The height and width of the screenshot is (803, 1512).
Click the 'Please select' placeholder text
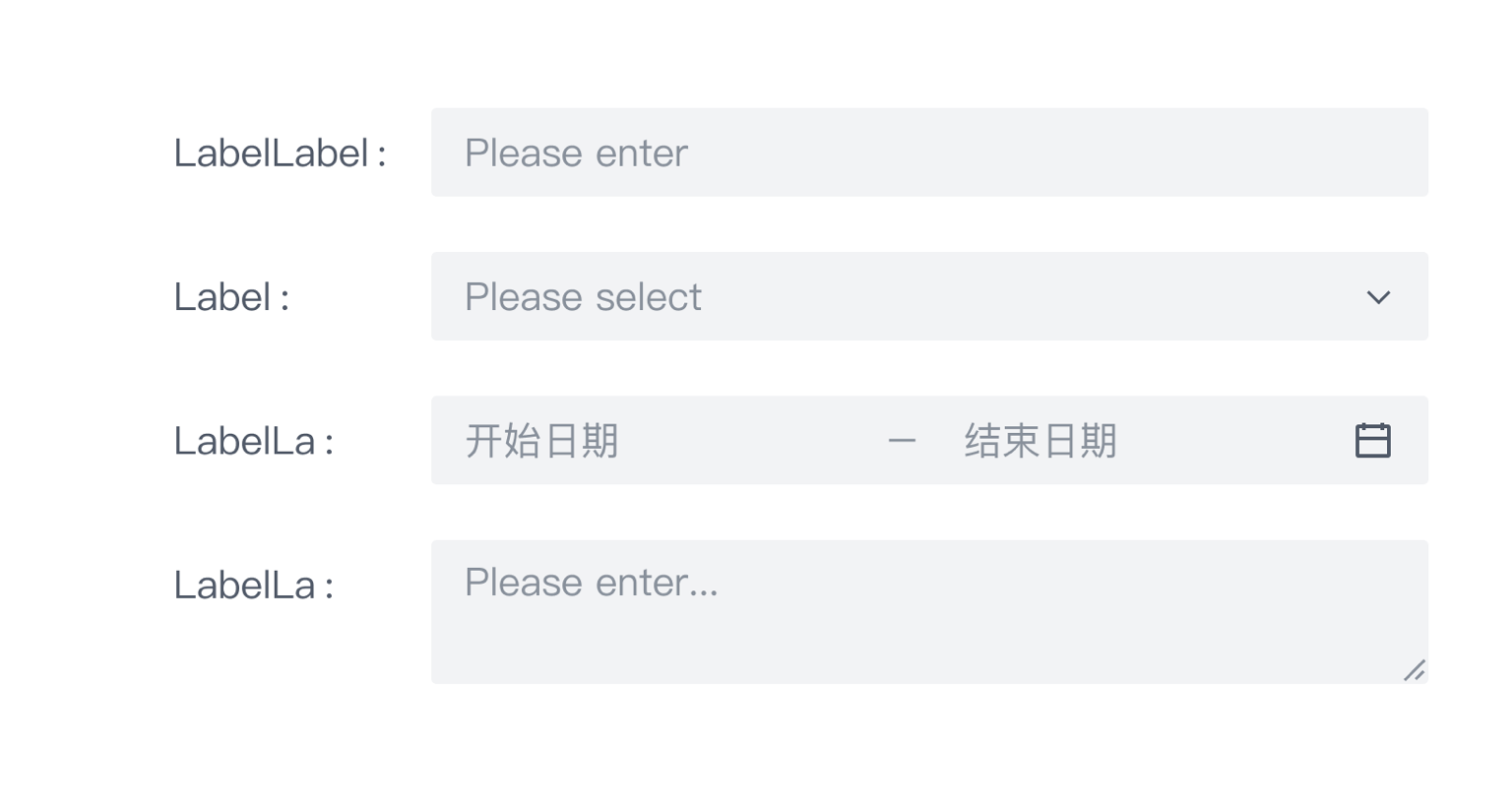pyautogui.click(x=583, y=297)
